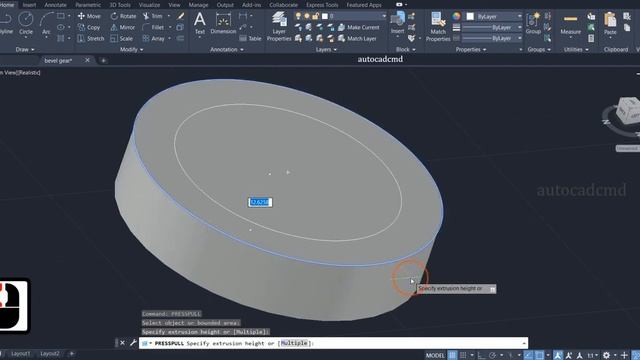640x360 pixels.
Task: Activate the Fillet tool
Action: click(x=153, y=27)
